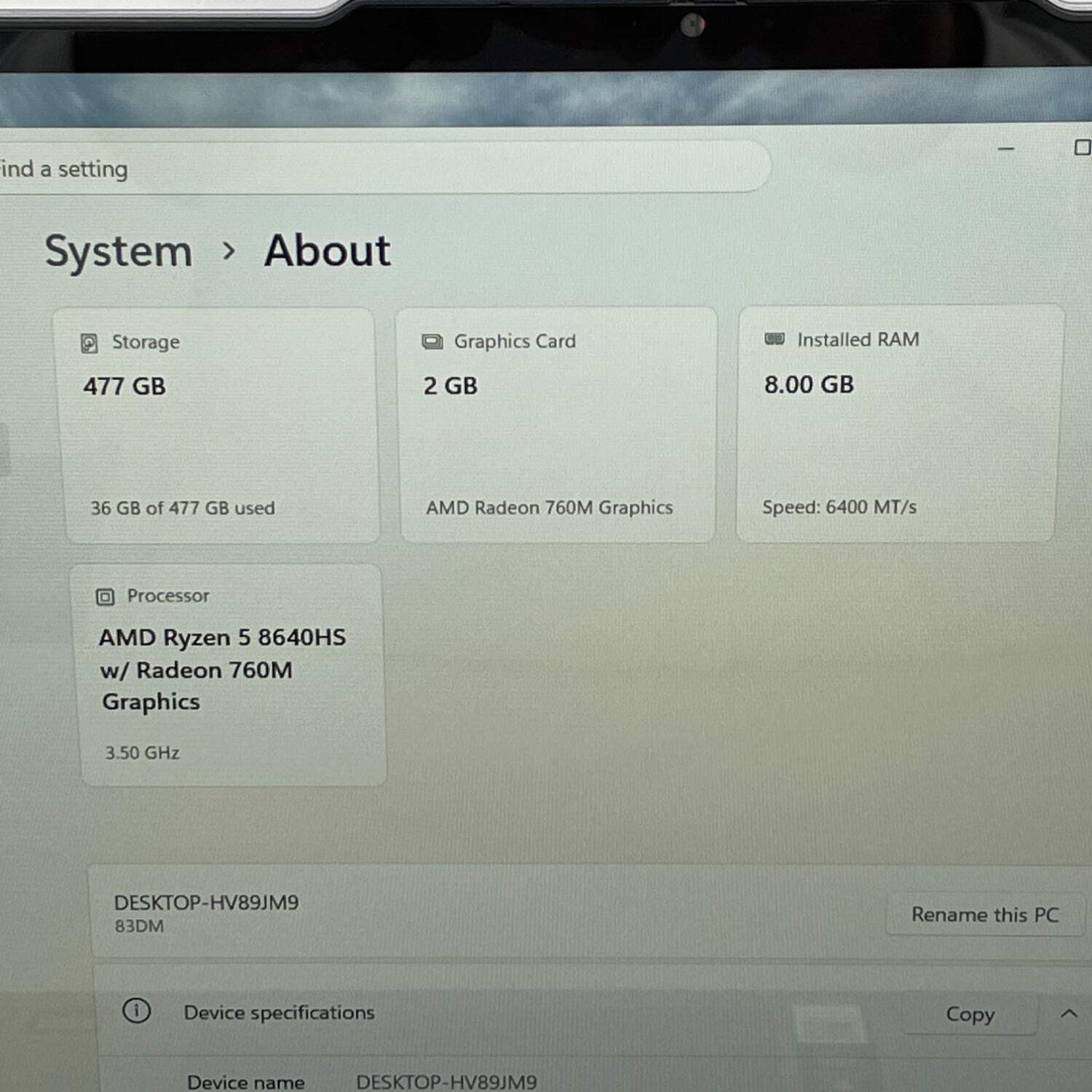
Task: Click the DESKTOP-HV89JM9 PC name heading
Action: click(x=207, y=903)
